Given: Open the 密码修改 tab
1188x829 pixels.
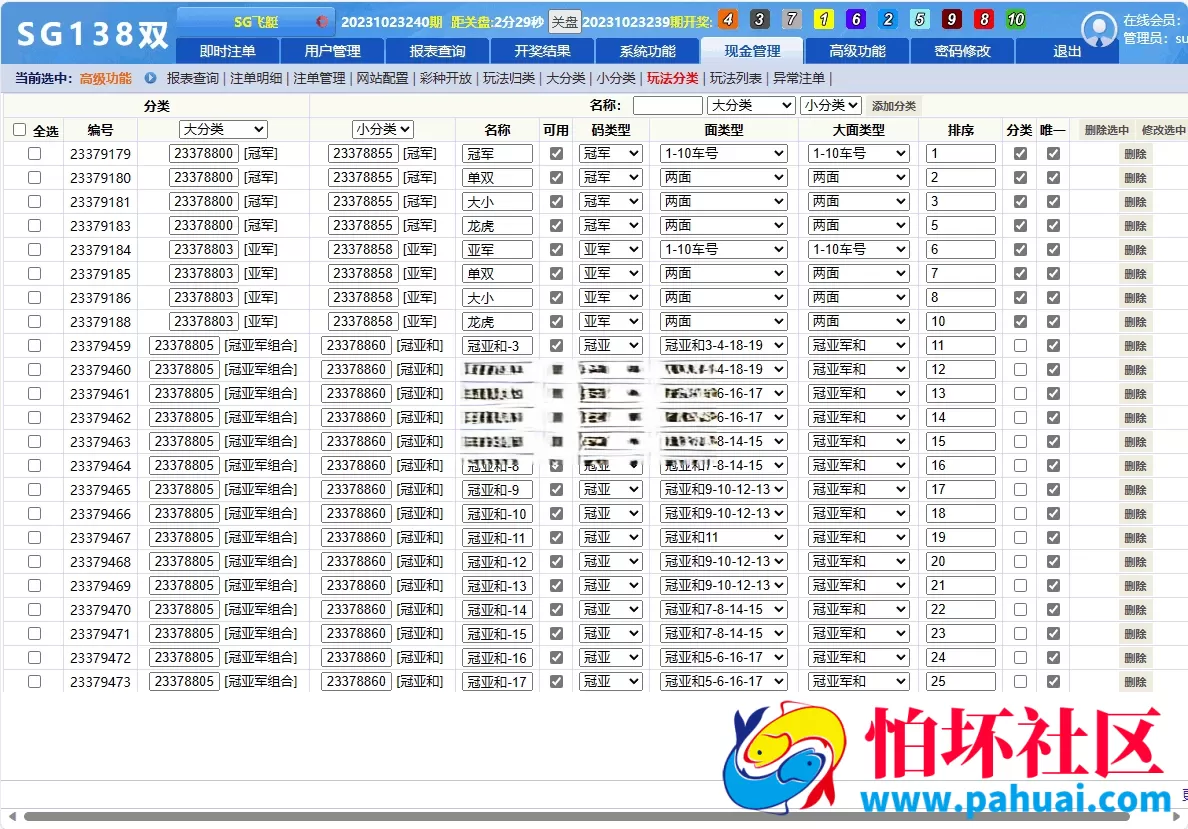Looking at the screenshot, I should (x=962, y=51).
